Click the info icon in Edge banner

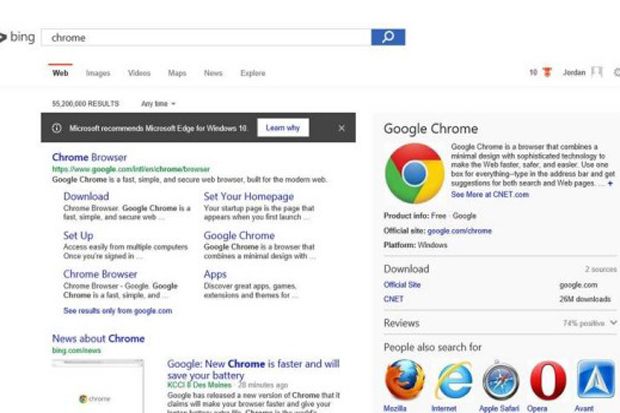tap(57, 128)
